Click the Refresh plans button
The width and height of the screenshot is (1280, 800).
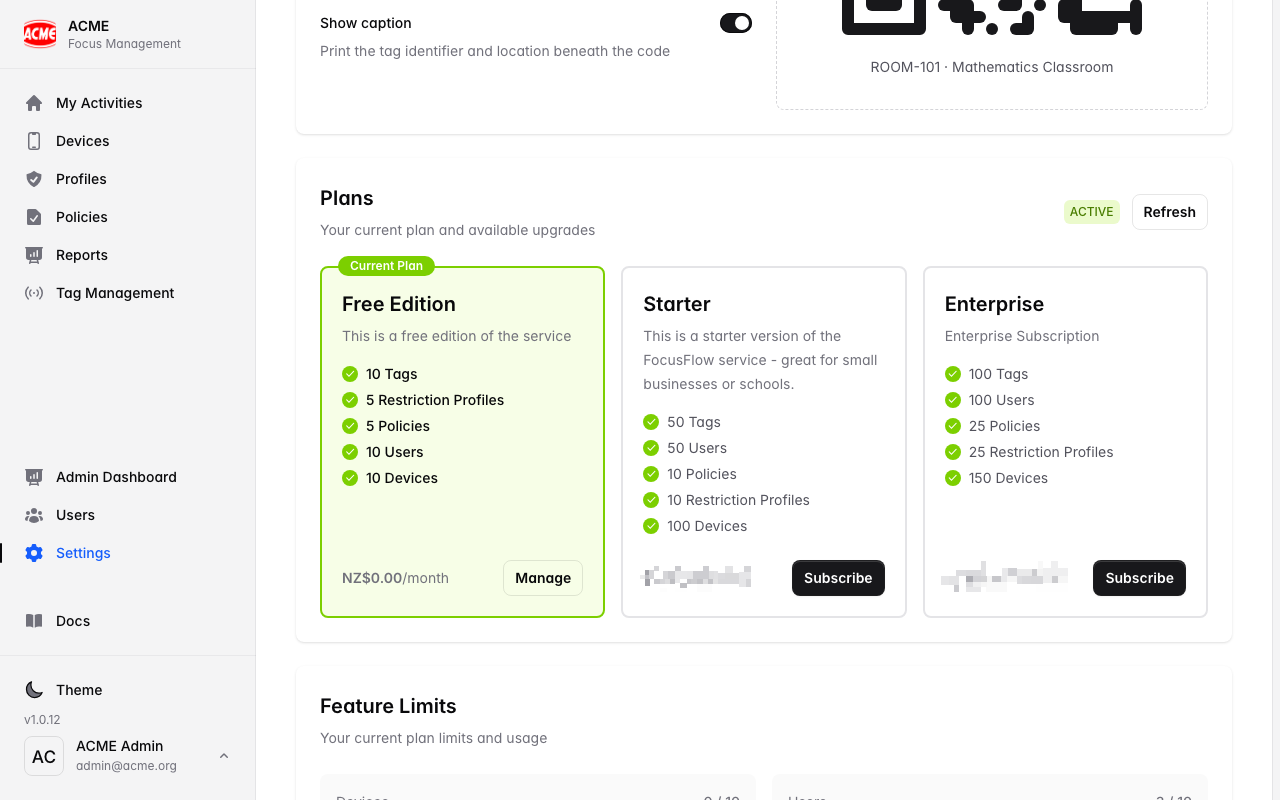coord(1170,212)
